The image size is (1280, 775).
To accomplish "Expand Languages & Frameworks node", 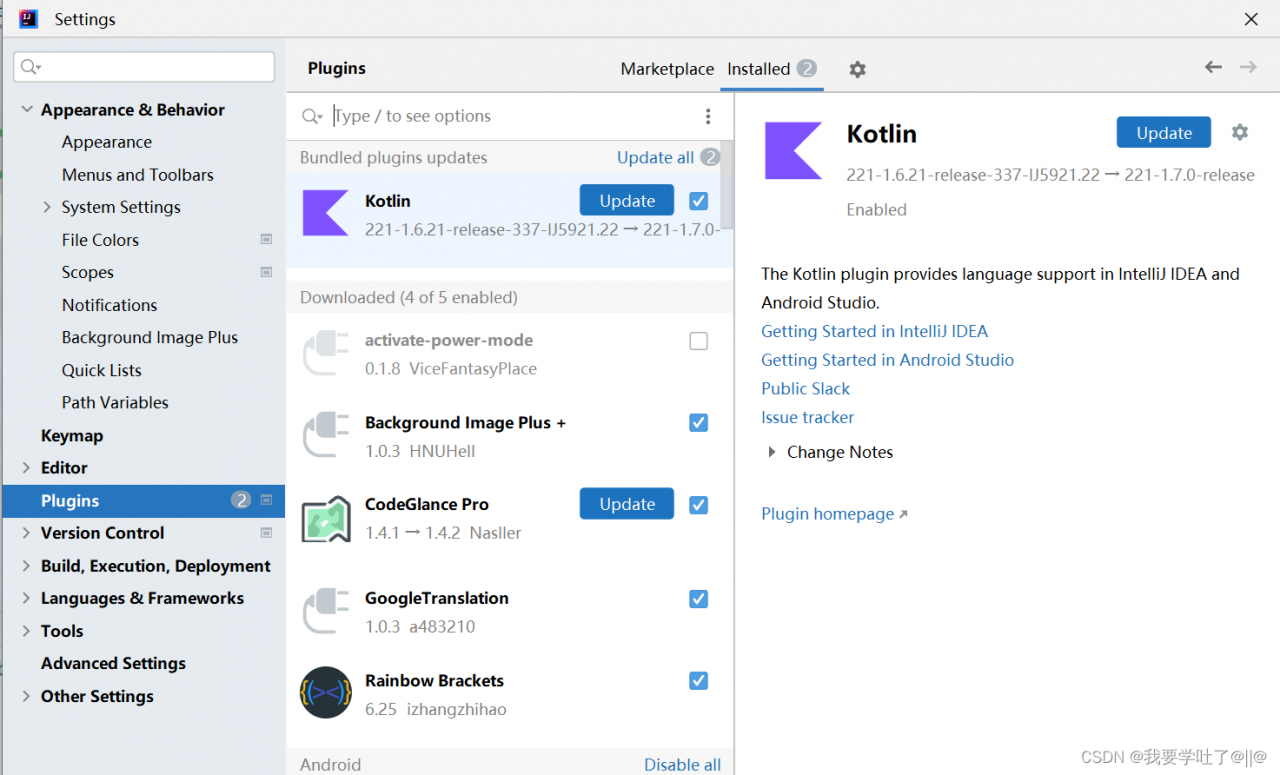I will pyautogui.click(x=26, y=598).
